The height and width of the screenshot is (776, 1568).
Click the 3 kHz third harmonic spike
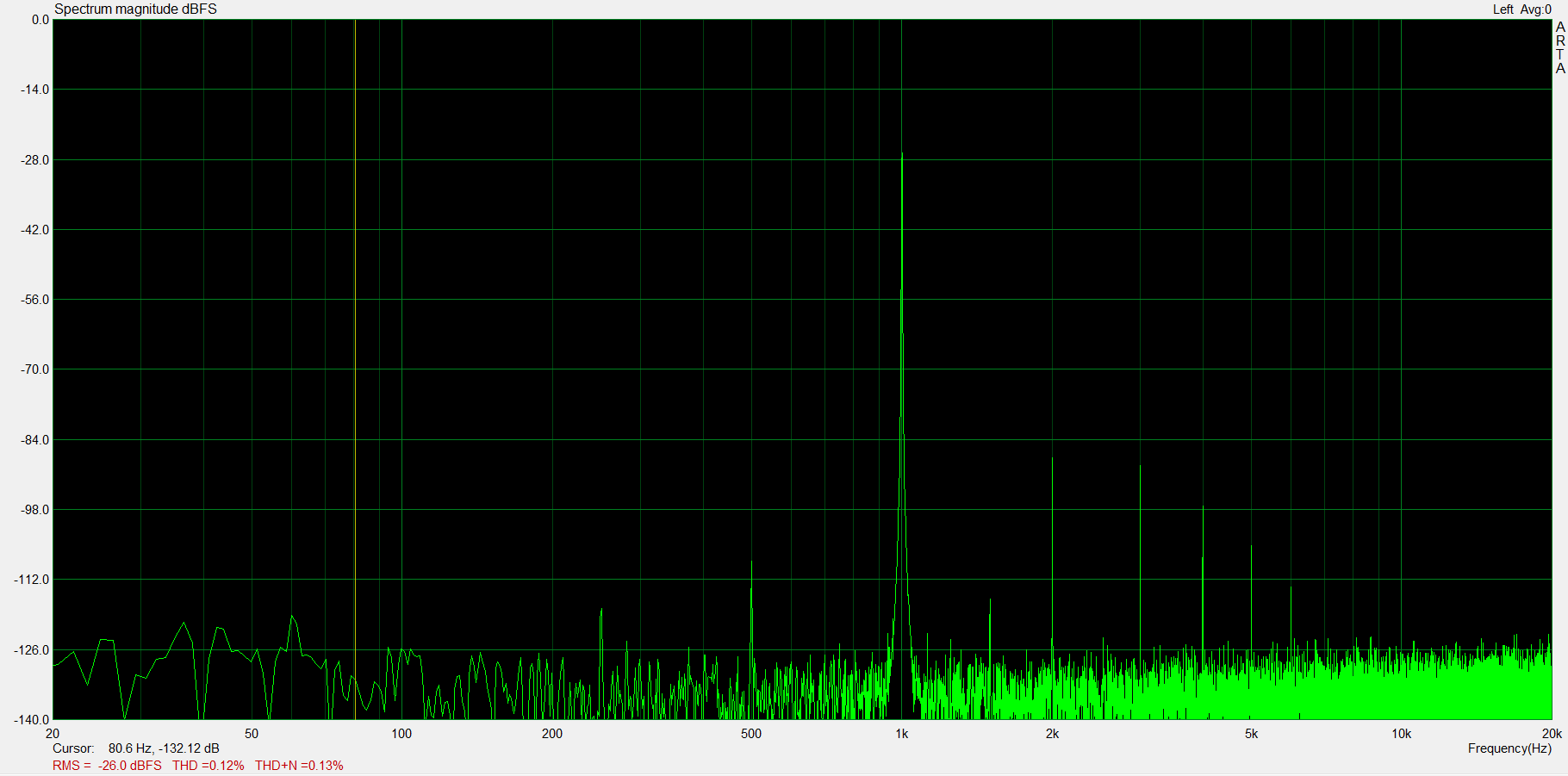tap(1140, 560)
